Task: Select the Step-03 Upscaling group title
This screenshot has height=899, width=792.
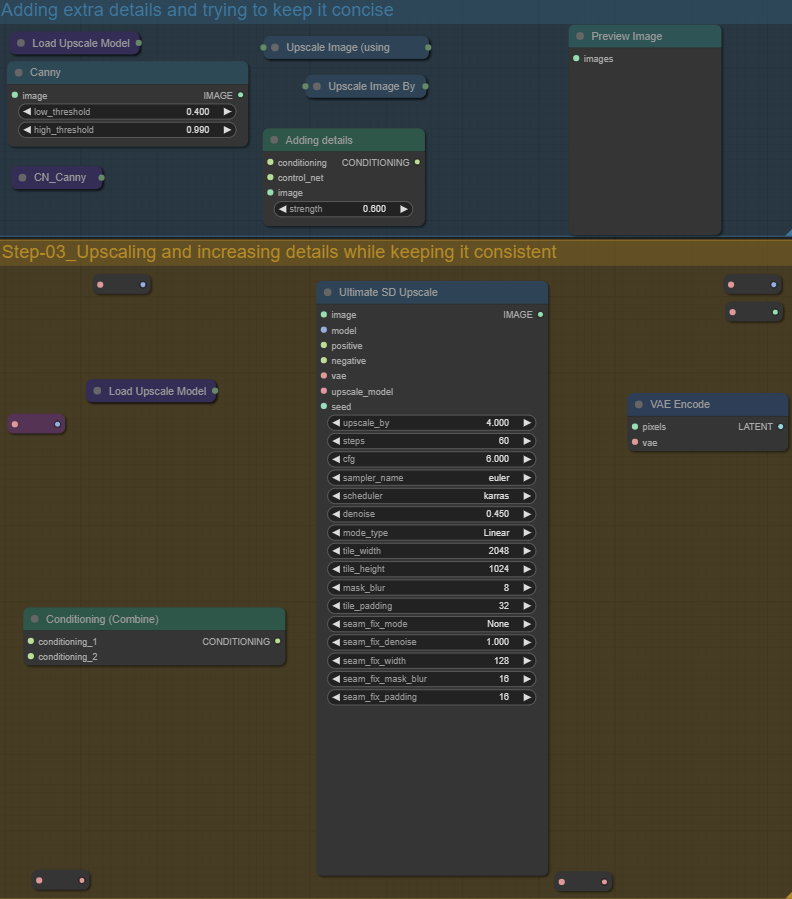Action: click(x=279, y=252)
